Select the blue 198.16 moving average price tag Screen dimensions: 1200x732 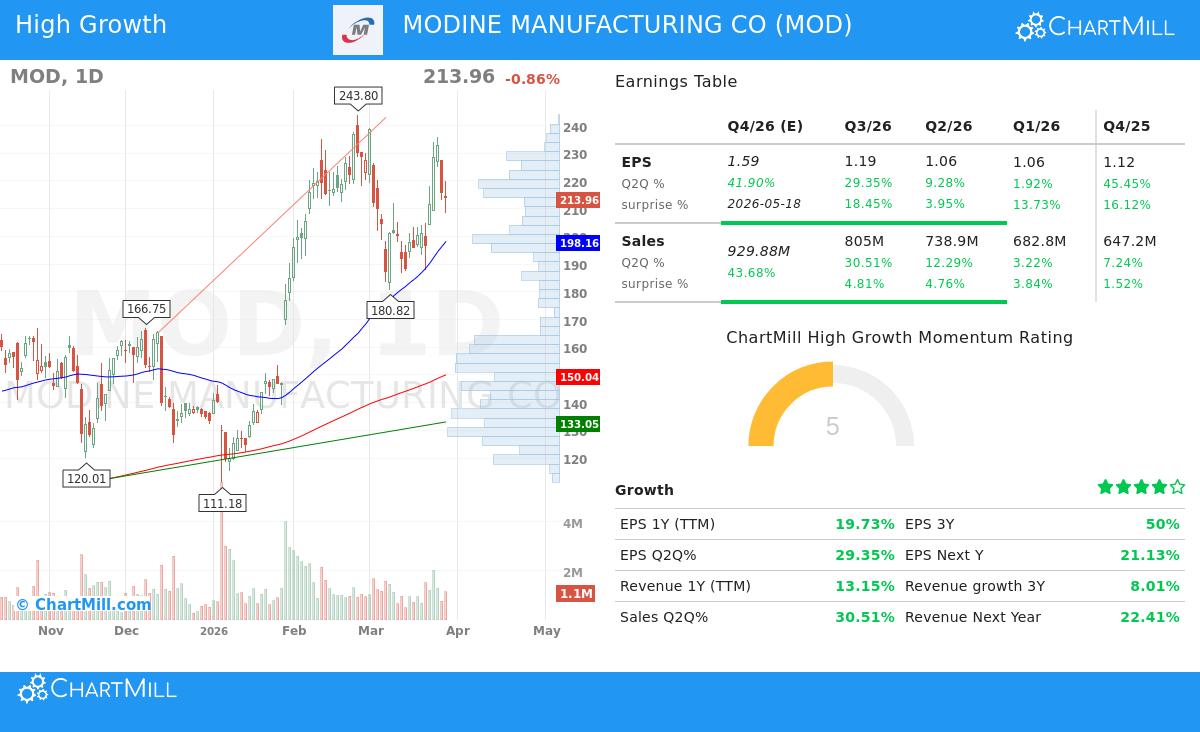click(x=577, y=242)
